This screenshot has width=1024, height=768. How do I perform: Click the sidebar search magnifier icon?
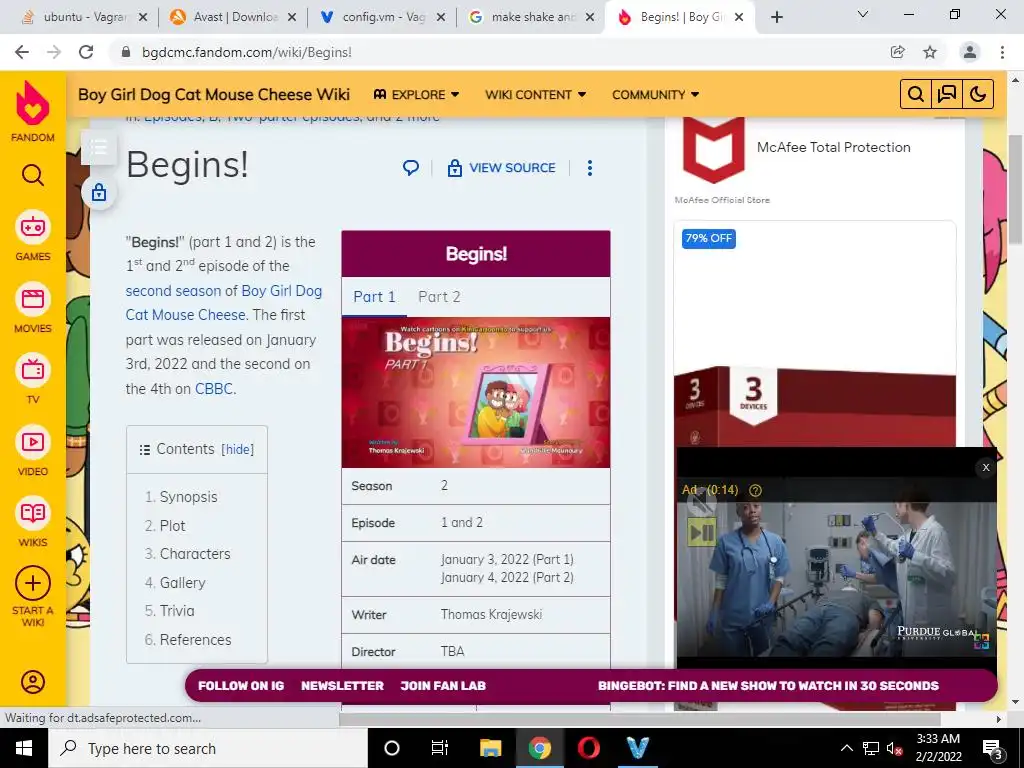pos(33,175)
